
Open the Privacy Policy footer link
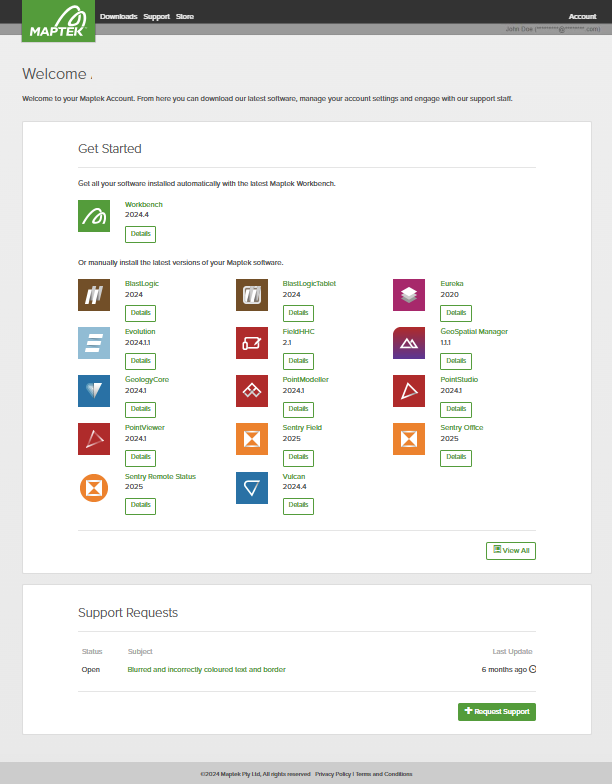tap(333, 774)
